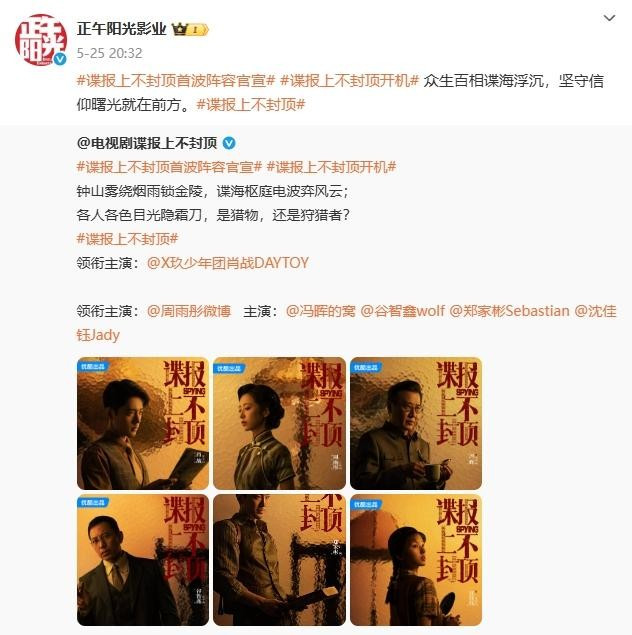The width and height of the screenshot is (632, 635).
Task: View the poster of the woman in a qipao
Action: pos(279,423)
